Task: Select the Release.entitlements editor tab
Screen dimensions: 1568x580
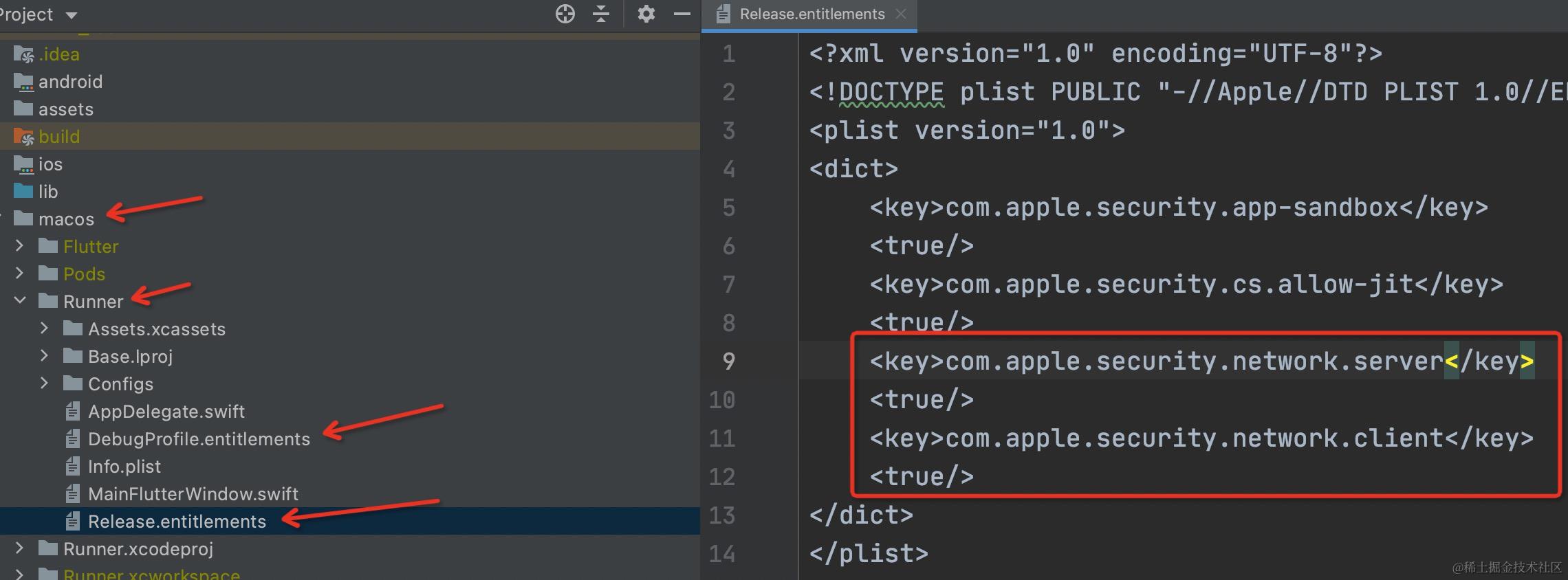Action: [810, 14]
